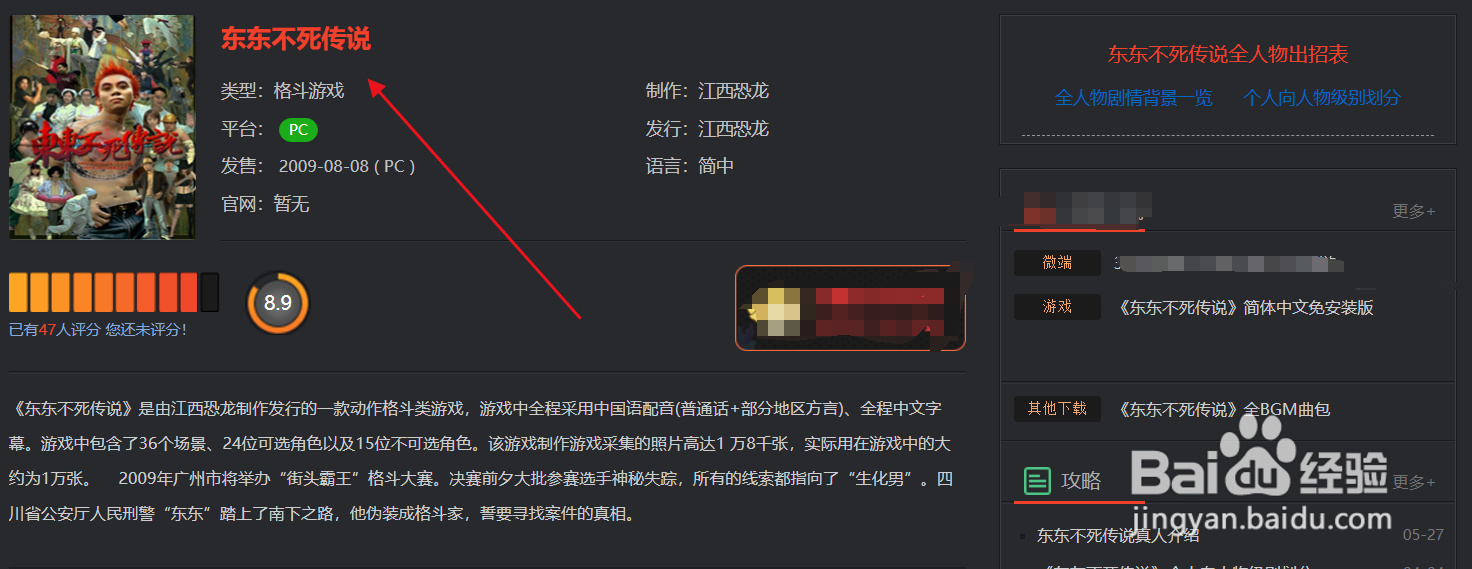This screenshot has width=1472, height=569.
Task: Open 简体中文免安装版 download link
Action: (1246, 308)
